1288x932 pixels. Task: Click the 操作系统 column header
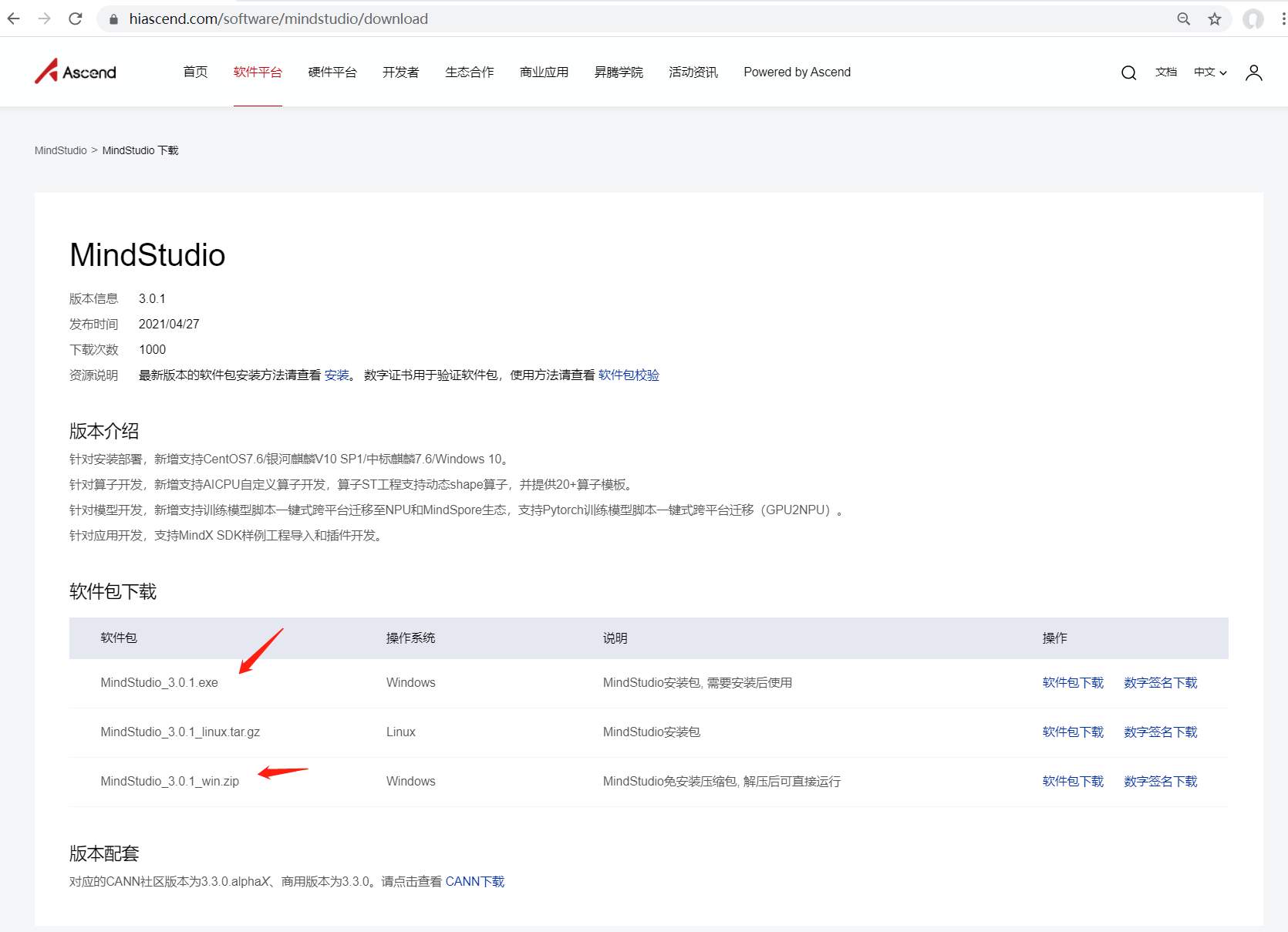(411, 638)
